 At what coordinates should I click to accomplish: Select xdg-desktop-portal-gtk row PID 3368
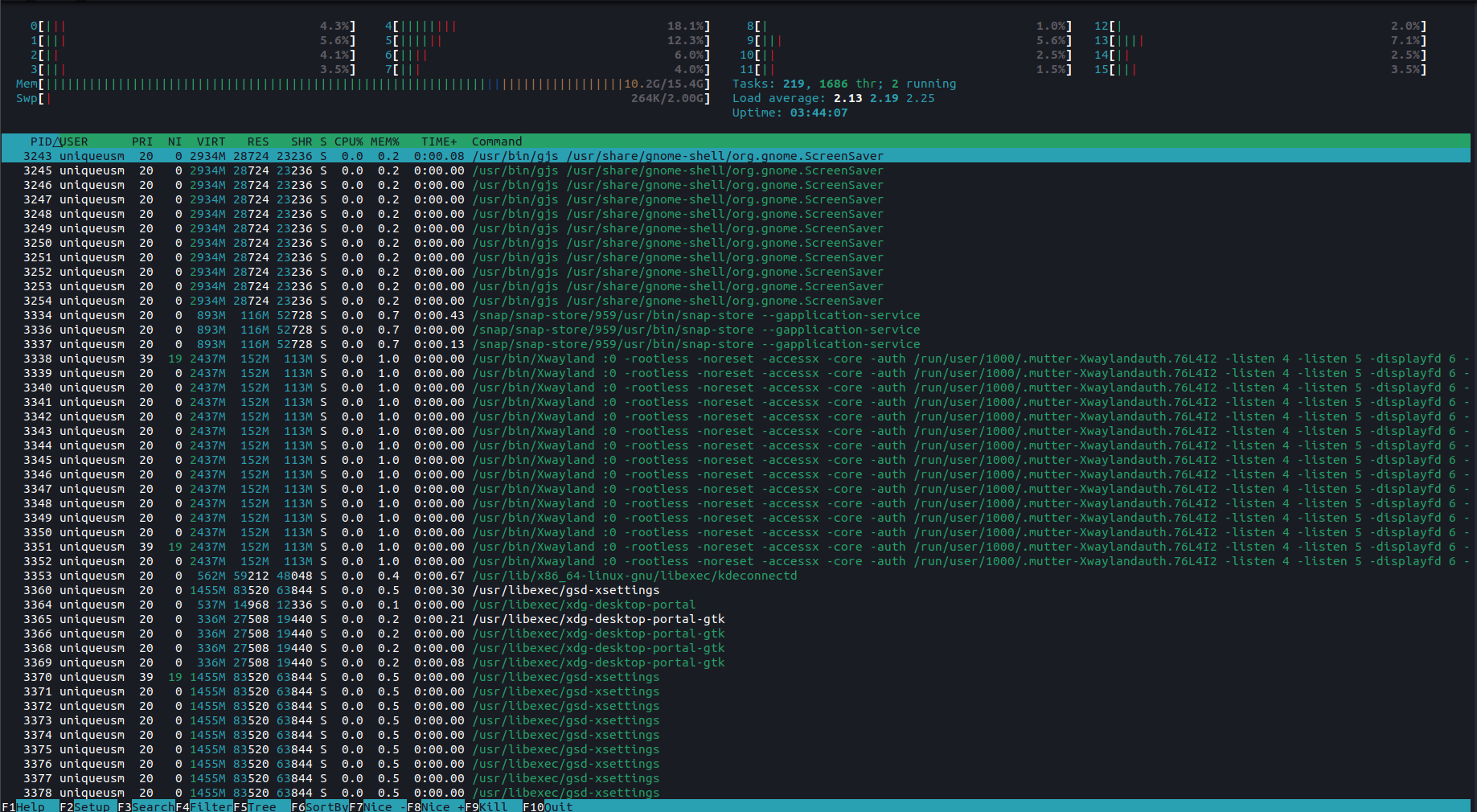click(x=736, y=648)
